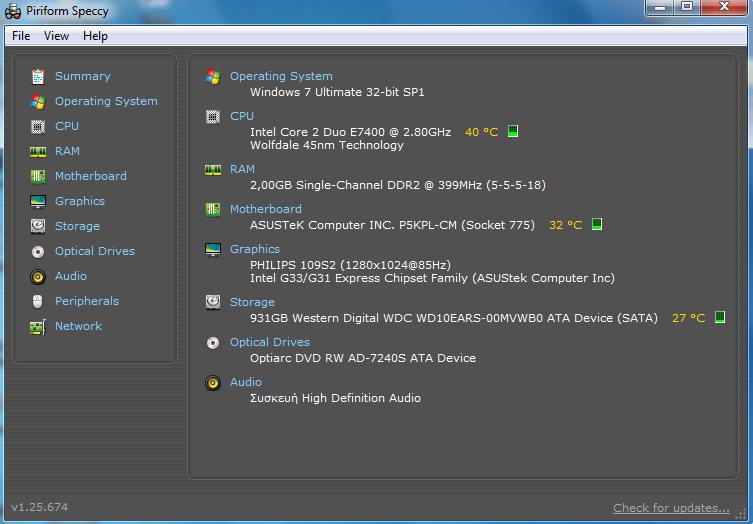Click the RAM stick icon in sidebar

point(38,152)
